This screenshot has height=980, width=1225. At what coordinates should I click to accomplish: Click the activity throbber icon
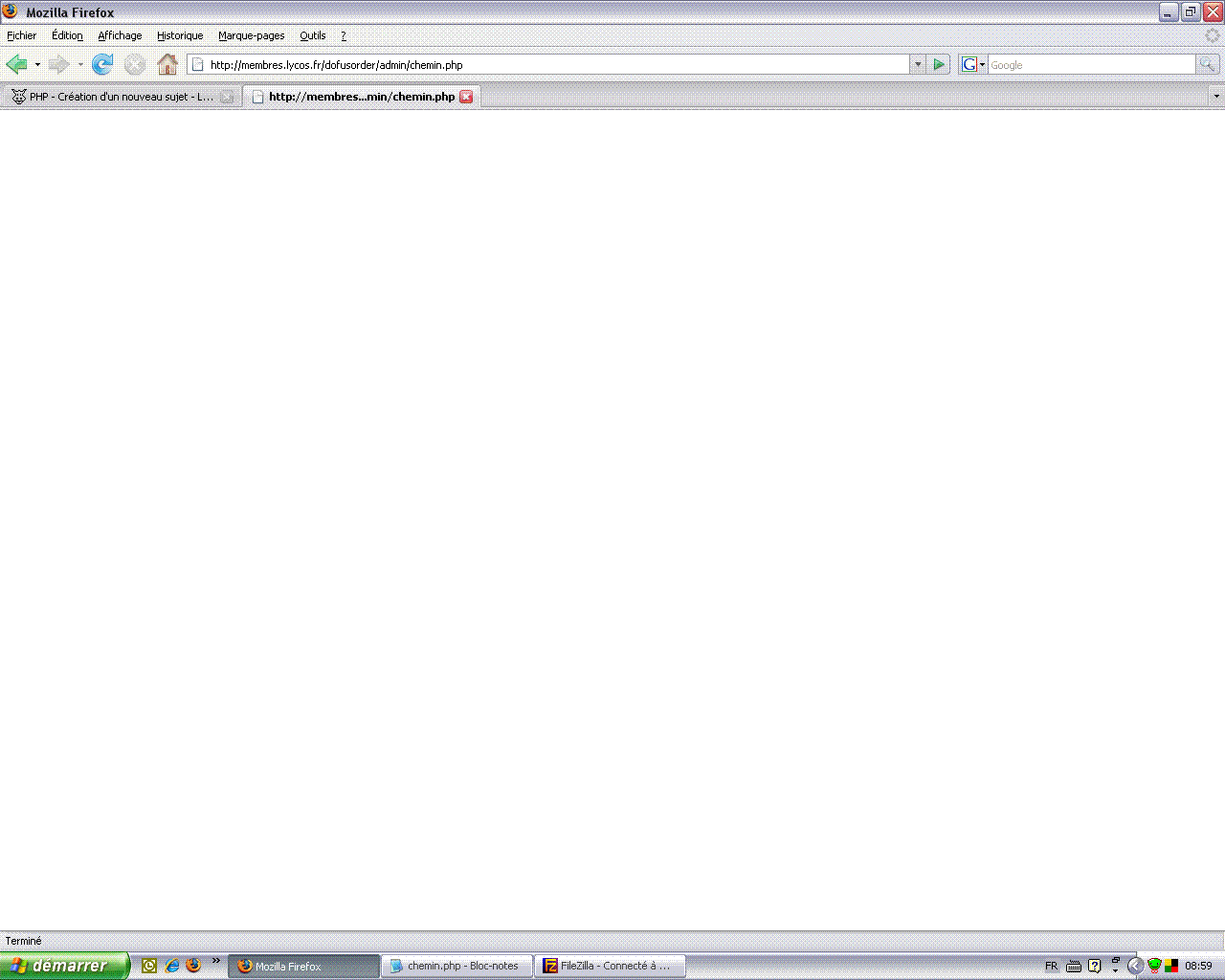tap(1213, 35)
